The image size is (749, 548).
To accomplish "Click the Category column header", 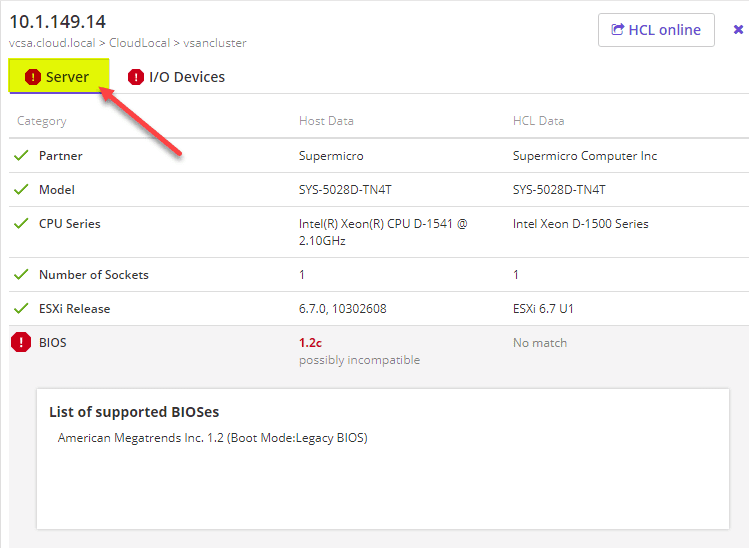I will pos(42,121).
